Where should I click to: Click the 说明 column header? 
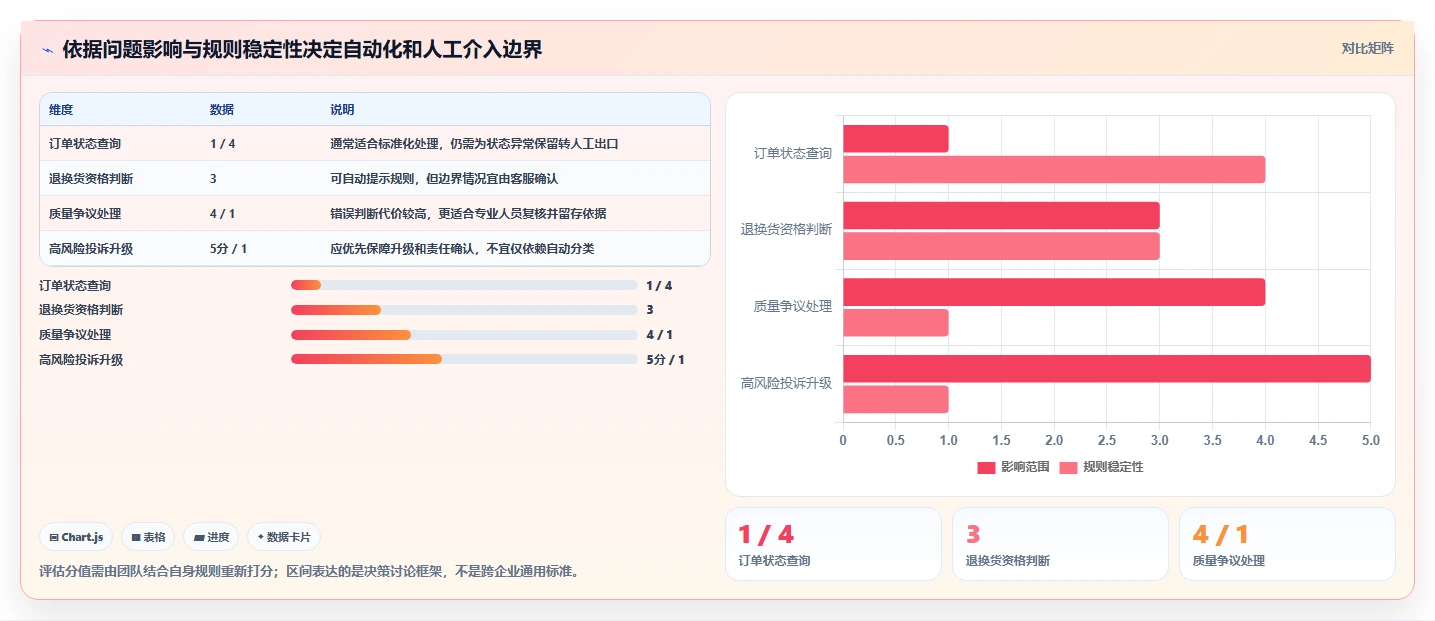click(x=342, y=110)
